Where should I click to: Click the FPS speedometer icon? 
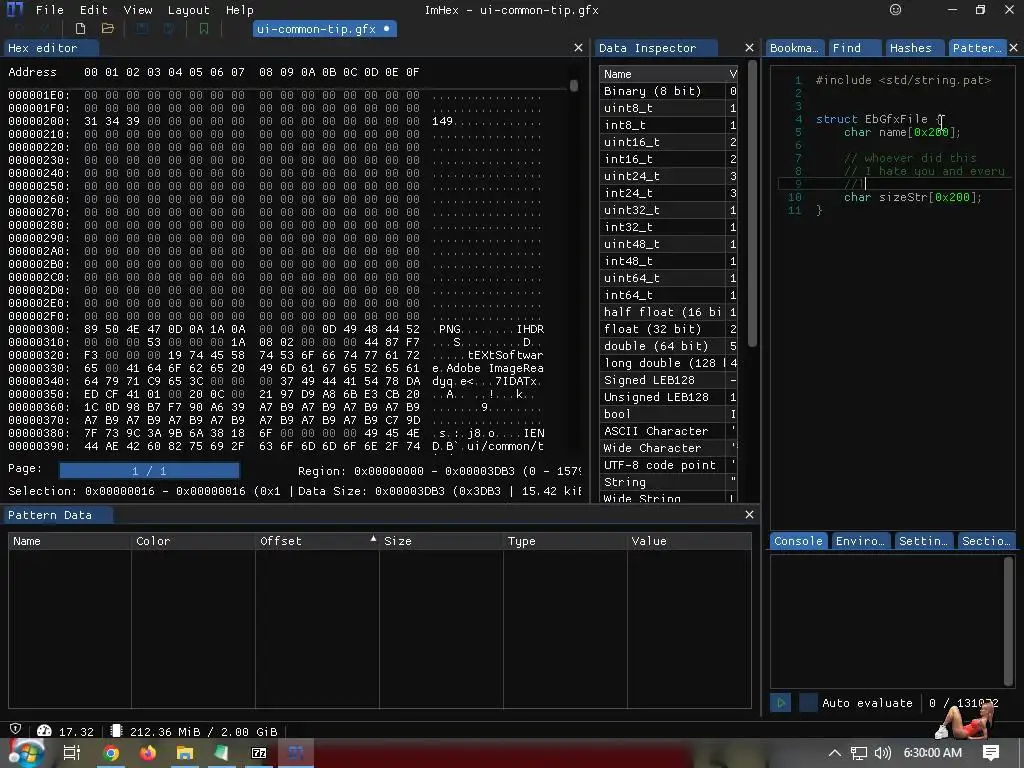[44, 731]
